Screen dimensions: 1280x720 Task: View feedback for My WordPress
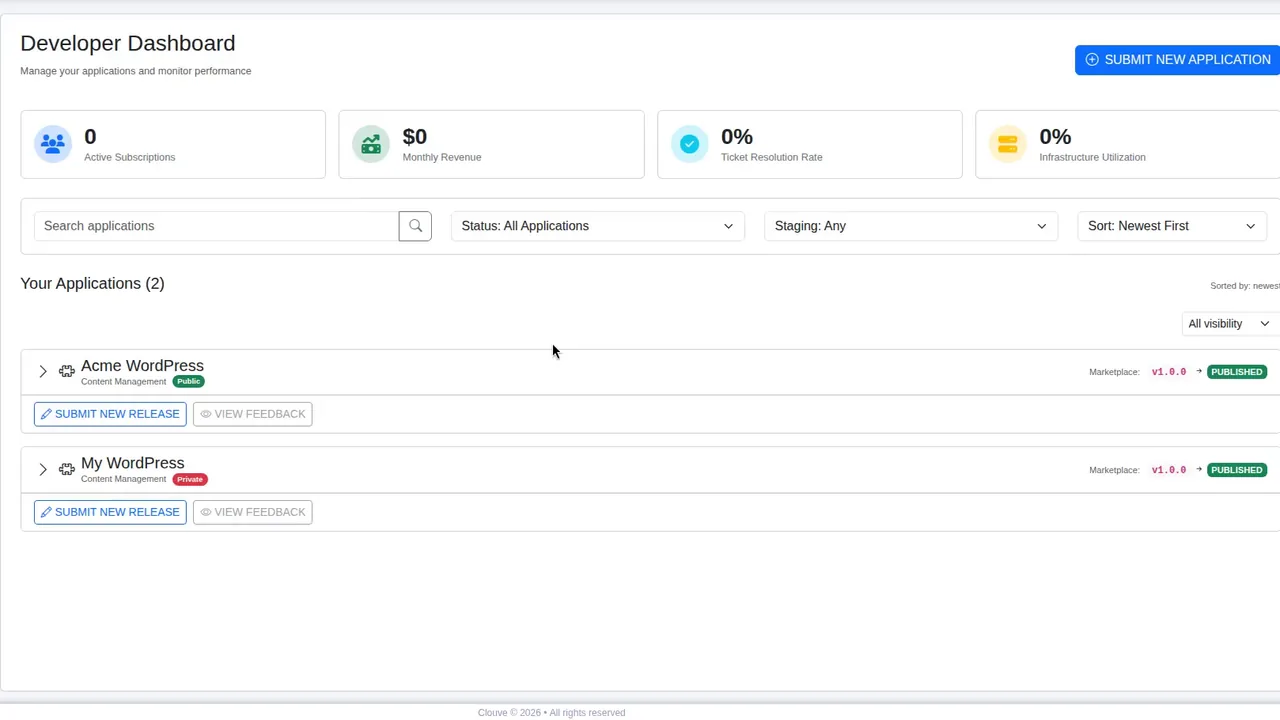point(252,512)
